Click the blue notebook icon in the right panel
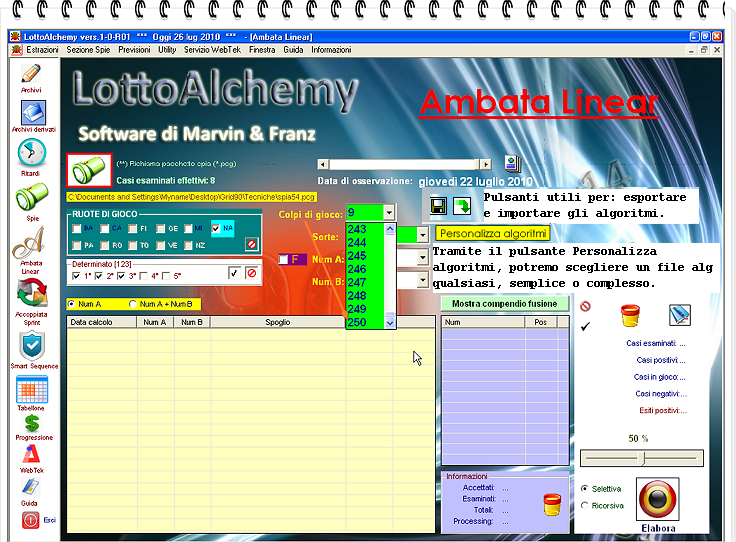This screenshot has height=542, width=736. point(680,315)
